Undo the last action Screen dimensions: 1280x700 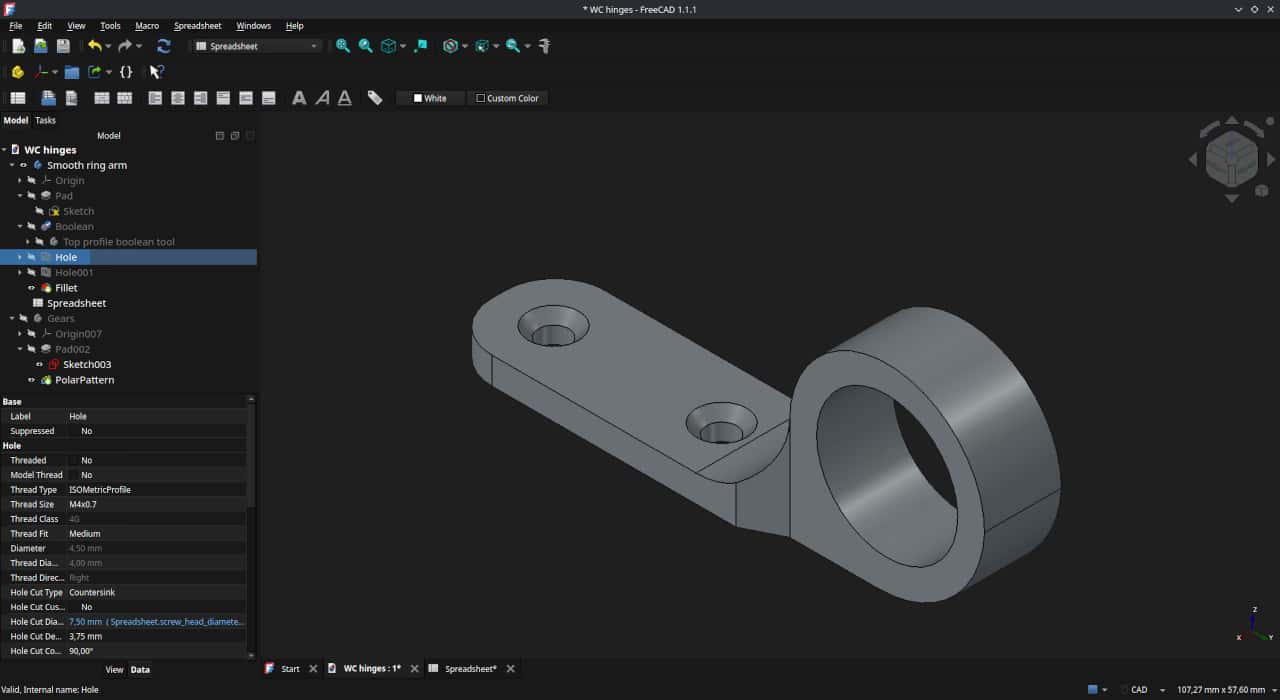[x=94, y=46]
